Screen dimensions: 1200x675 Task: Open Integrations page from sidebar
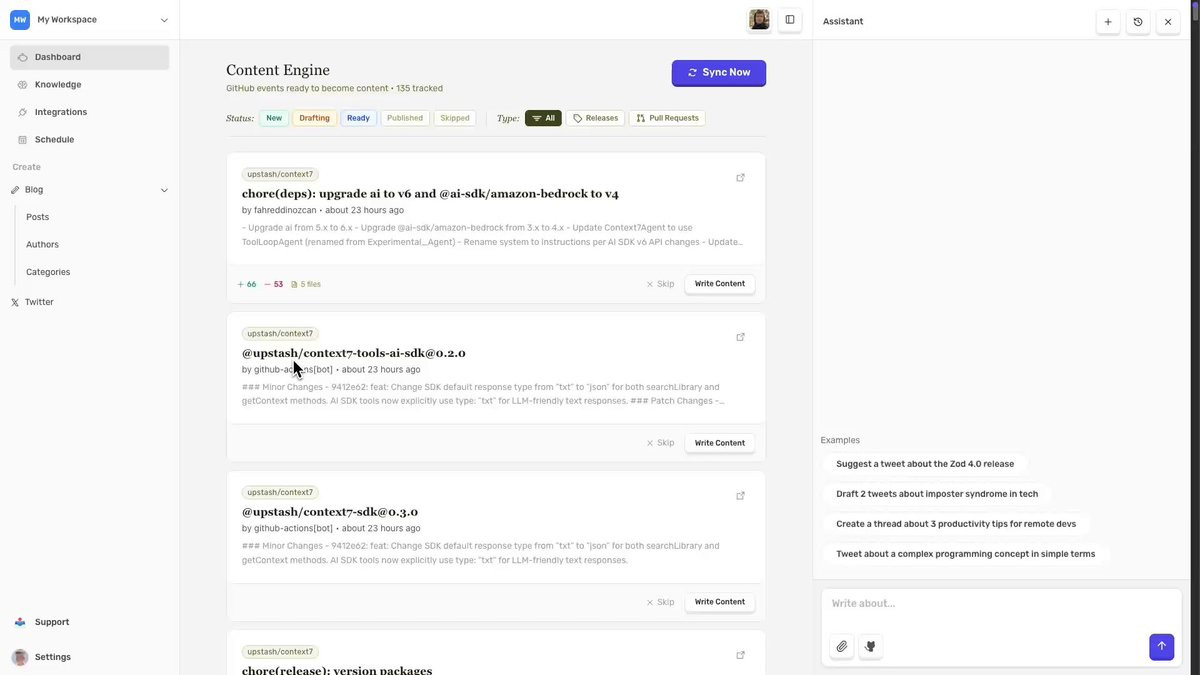(x=90, y=112)
